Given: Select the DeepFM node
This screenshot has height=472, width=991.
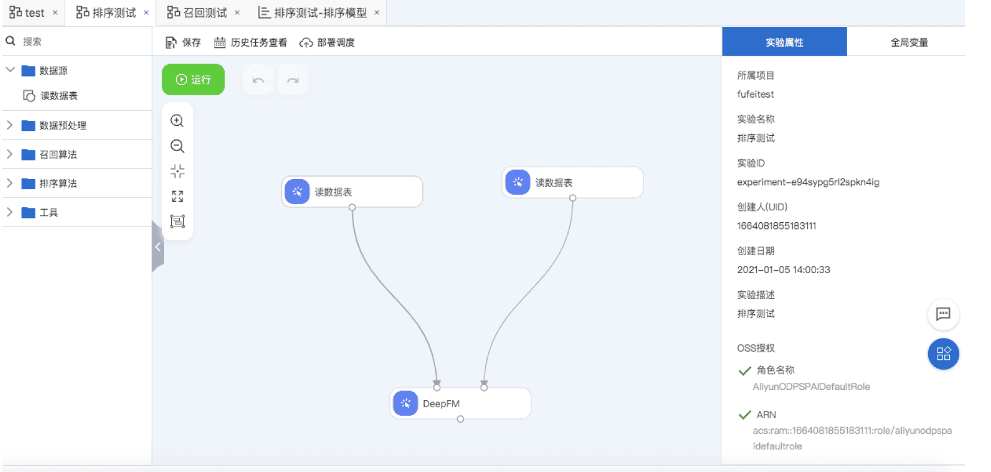Looking at the screenshot, I should [x=460, y=403].
